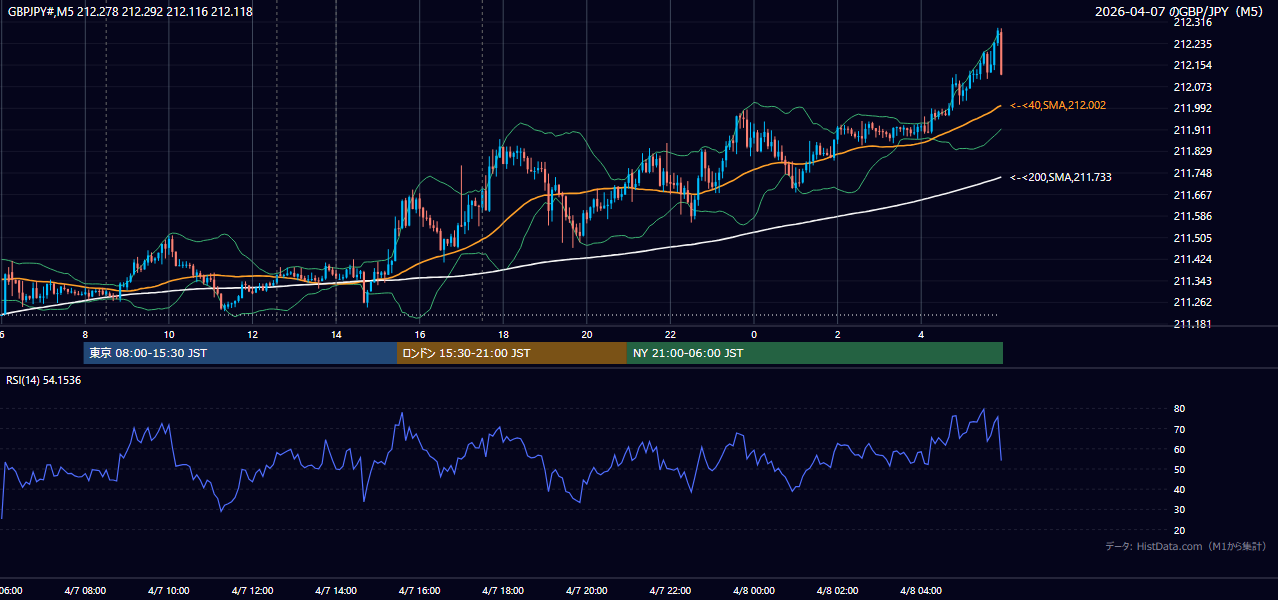1278x600 pixels.
Task: Click the 4/7 14:00 time label
Action: tap(335, 591)
